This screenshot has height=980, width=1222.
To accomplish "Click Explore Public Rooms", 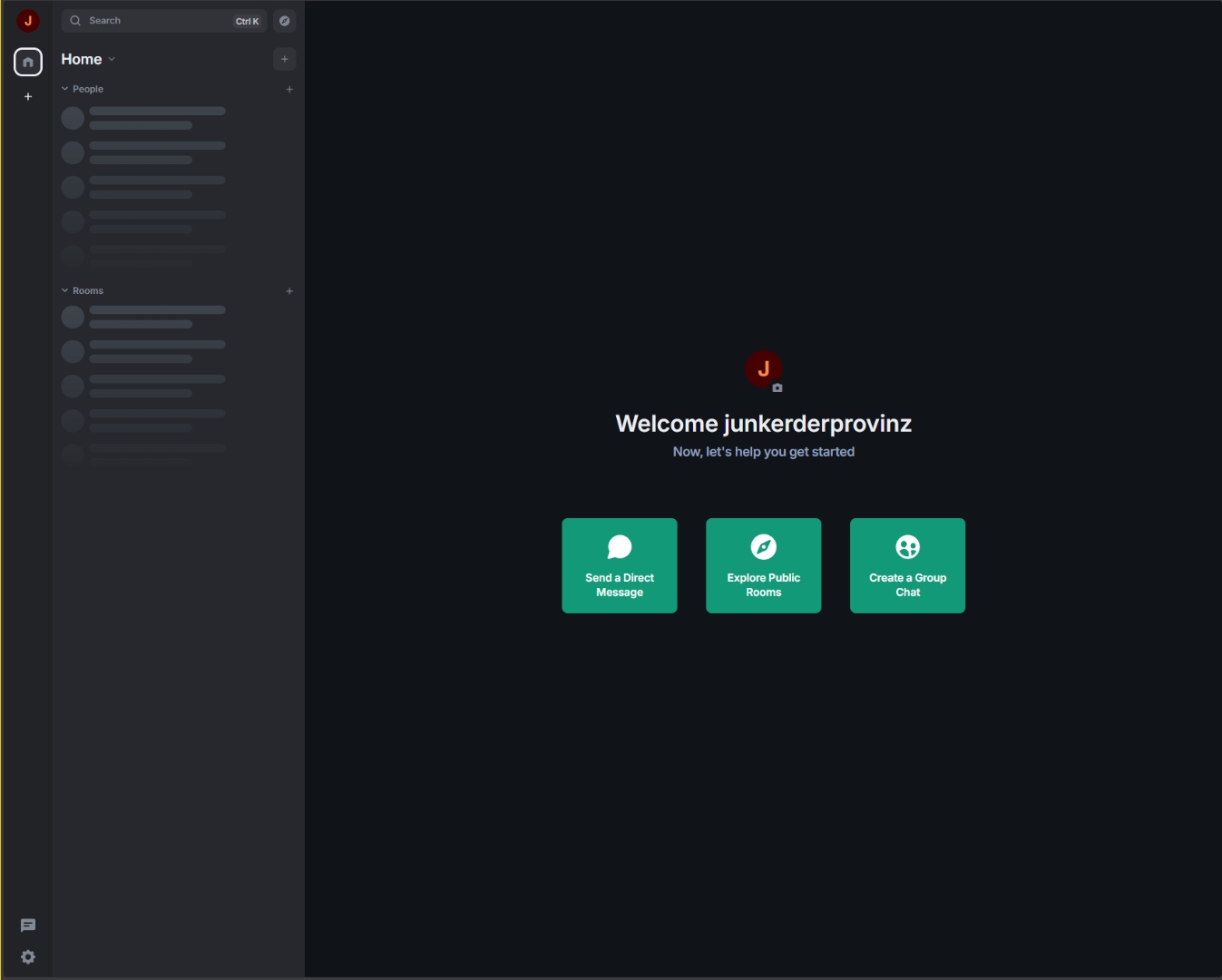I will (x=764, y=565).
